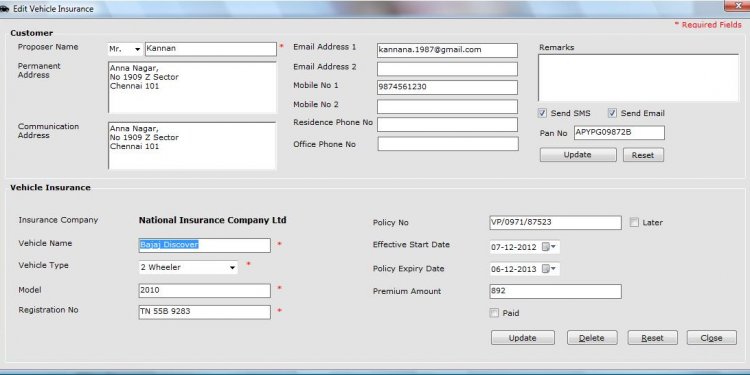Click the Policy Expiry Date value 06-12-2013

[514, 269]
